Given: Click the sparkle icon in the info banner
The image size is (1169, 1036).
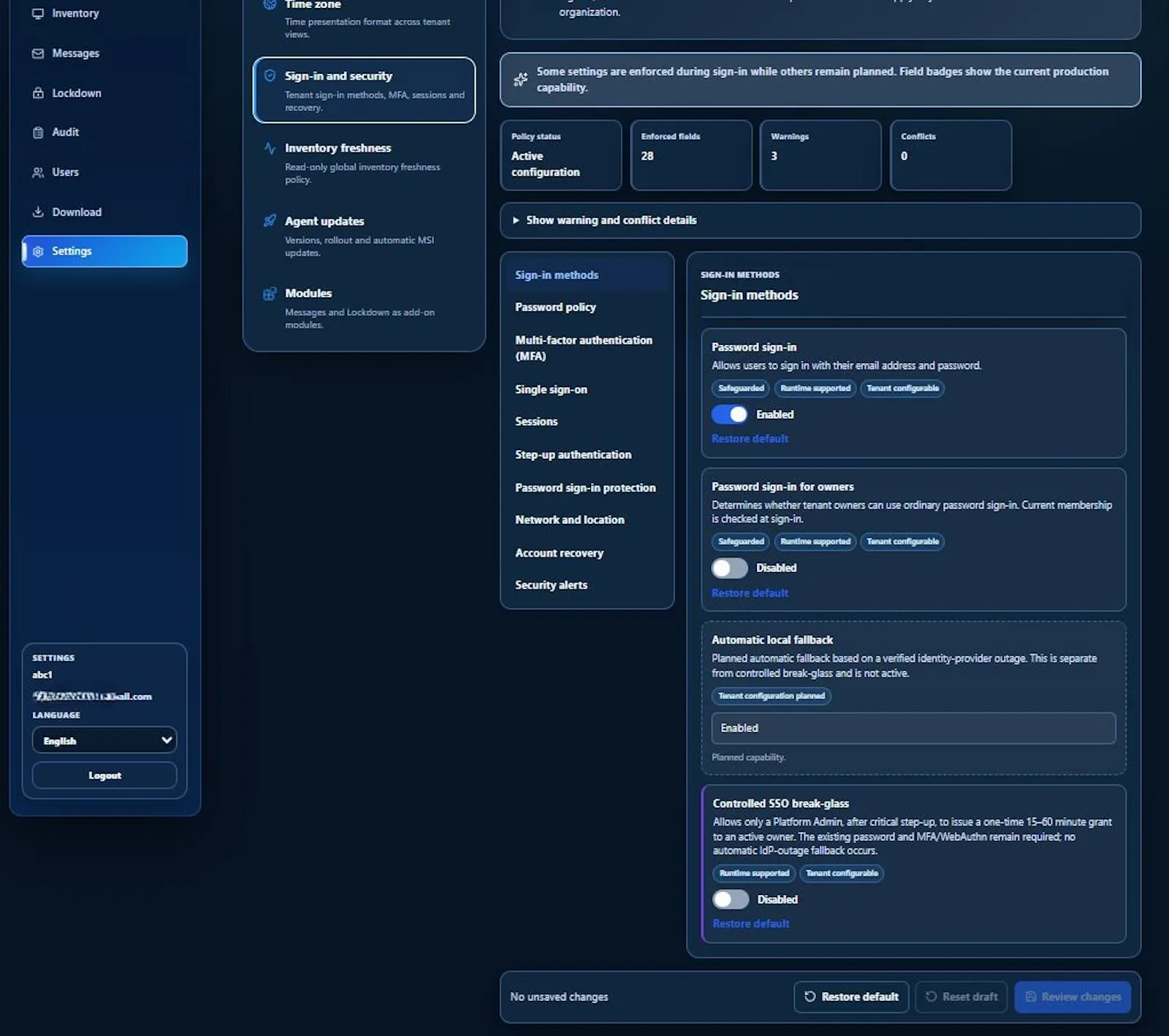Looking at the screenshot, I should pos(520,79).
